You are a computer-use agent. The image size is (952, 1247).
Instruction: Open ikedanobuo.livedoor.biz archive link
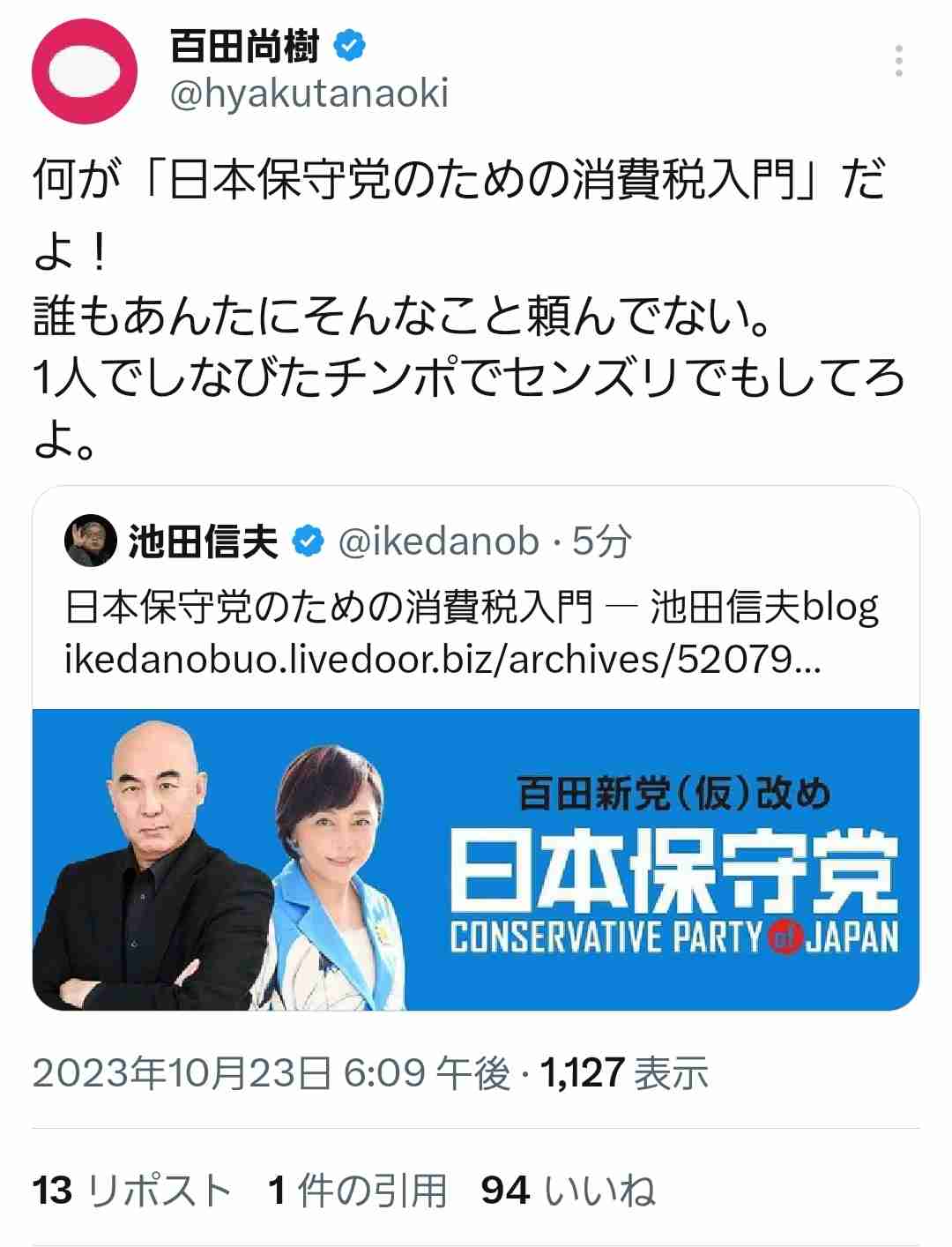[443, 660]
